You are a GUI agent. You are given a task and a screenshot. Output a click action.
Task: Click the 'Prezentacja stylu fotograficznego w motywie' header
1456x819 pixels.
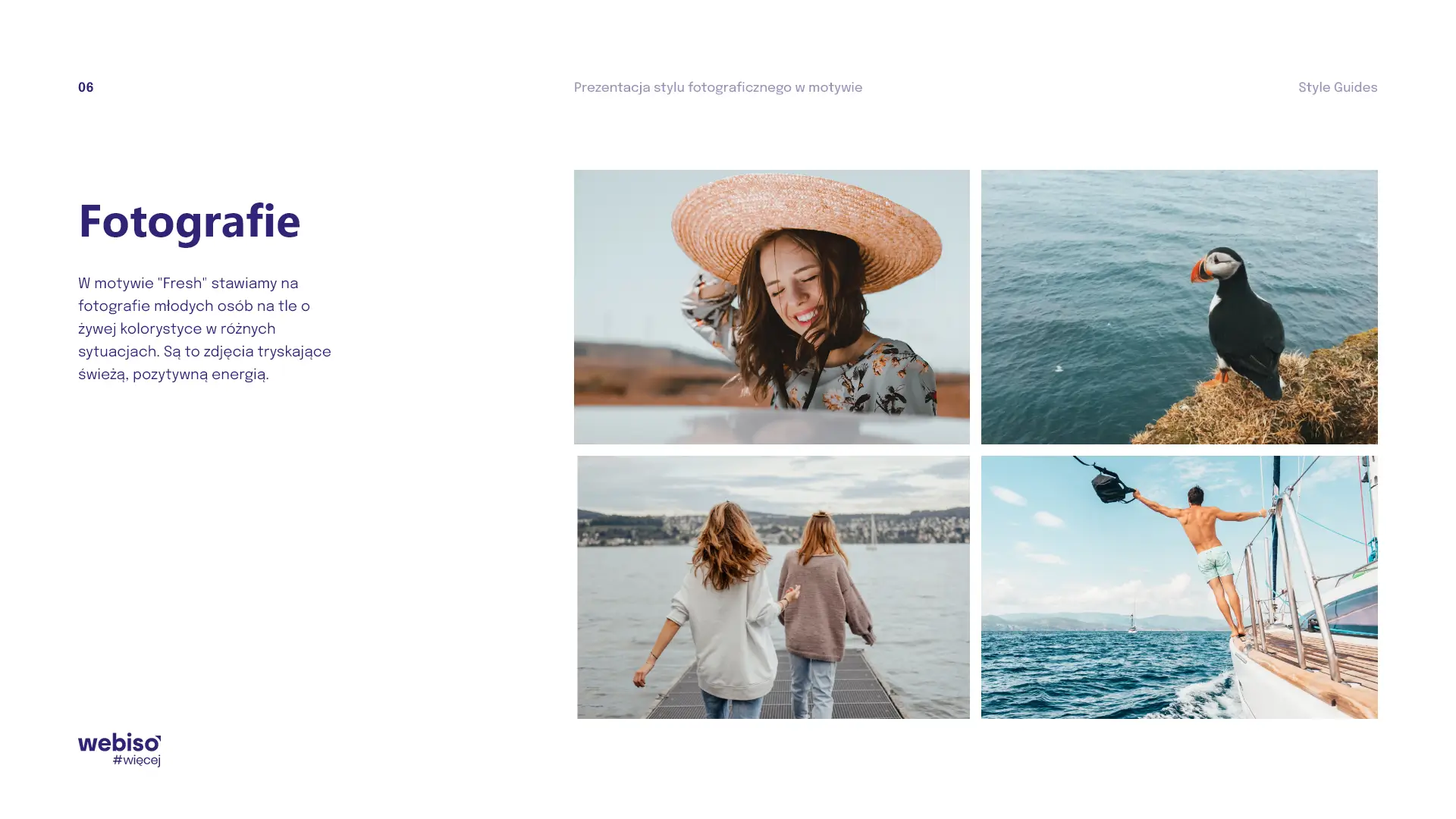(717, 88)
